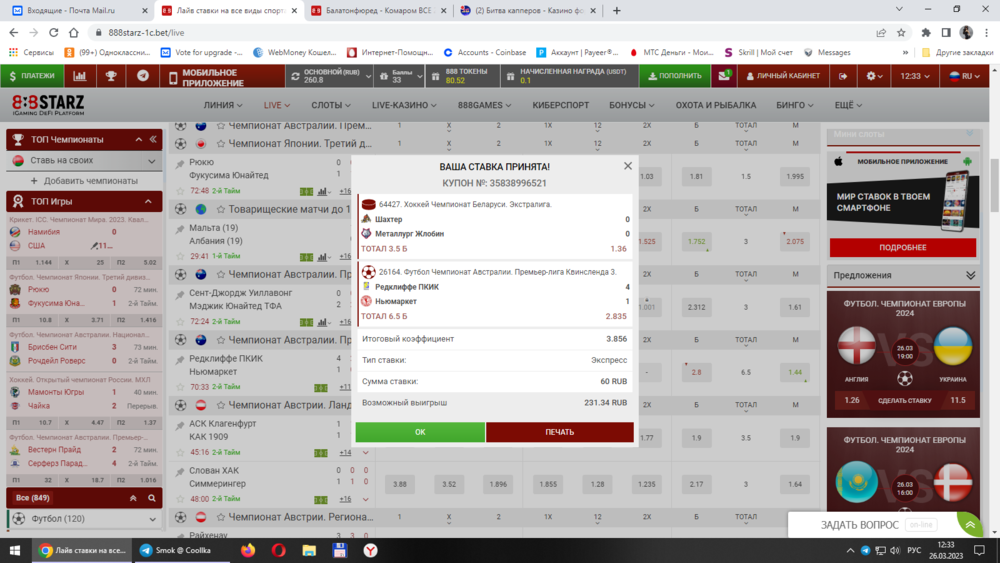
Task: Open Telegram Smok @ Coollka taskbar item
Action: pos(181,550)
